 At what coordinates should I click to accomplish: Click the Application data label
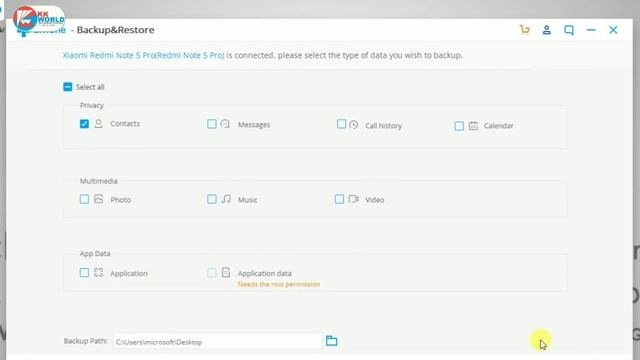pyautogui.click(x=264, y=273)
